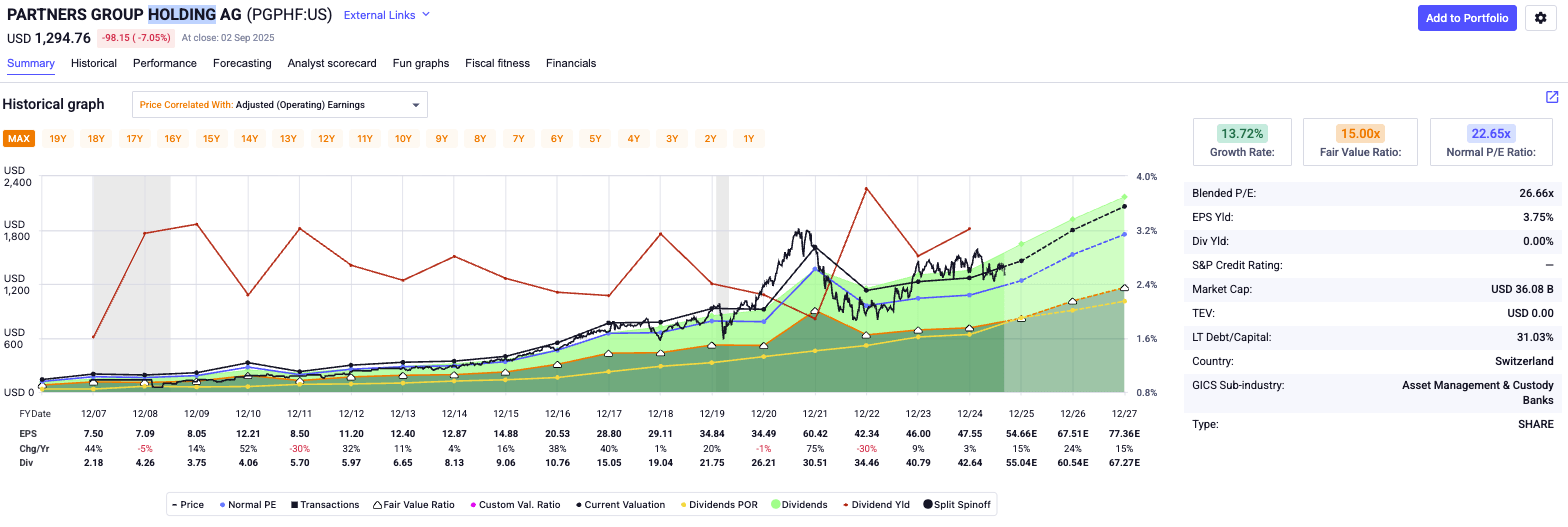Screen dimensions: 1568x527
Task: Set chart range to 15Y
Action: [x=211, y=139]
